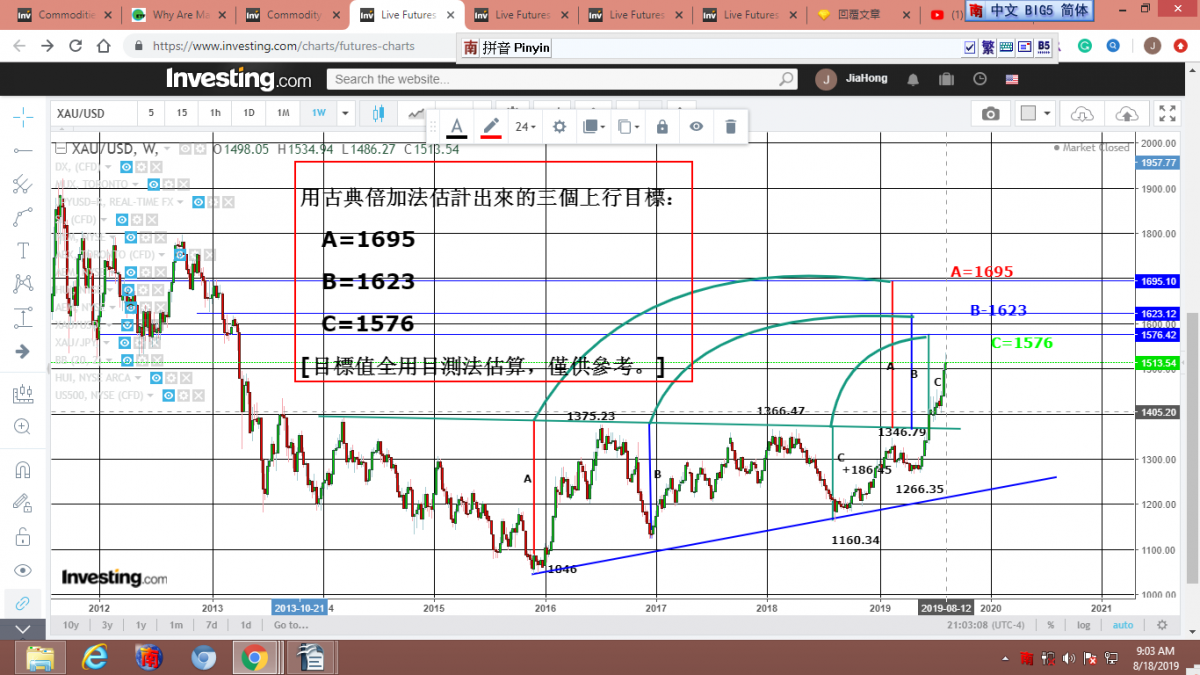The height and width of the screenshot is (675, 1200).
Task: Toggle visibility eye for DX (CFD) indicator
Action: (127, 167)
